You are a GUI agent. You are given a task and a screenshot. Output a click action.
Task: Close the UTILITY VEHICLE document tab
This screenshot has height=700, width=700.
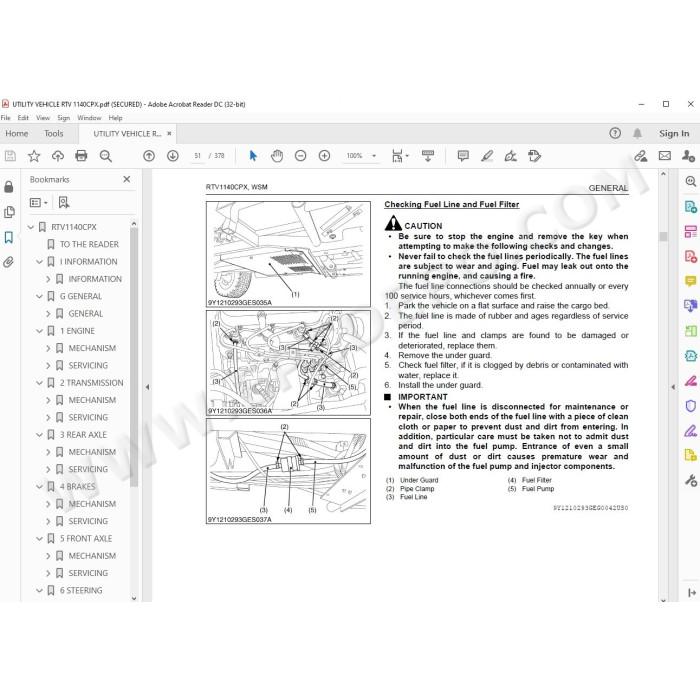[169, 133]
